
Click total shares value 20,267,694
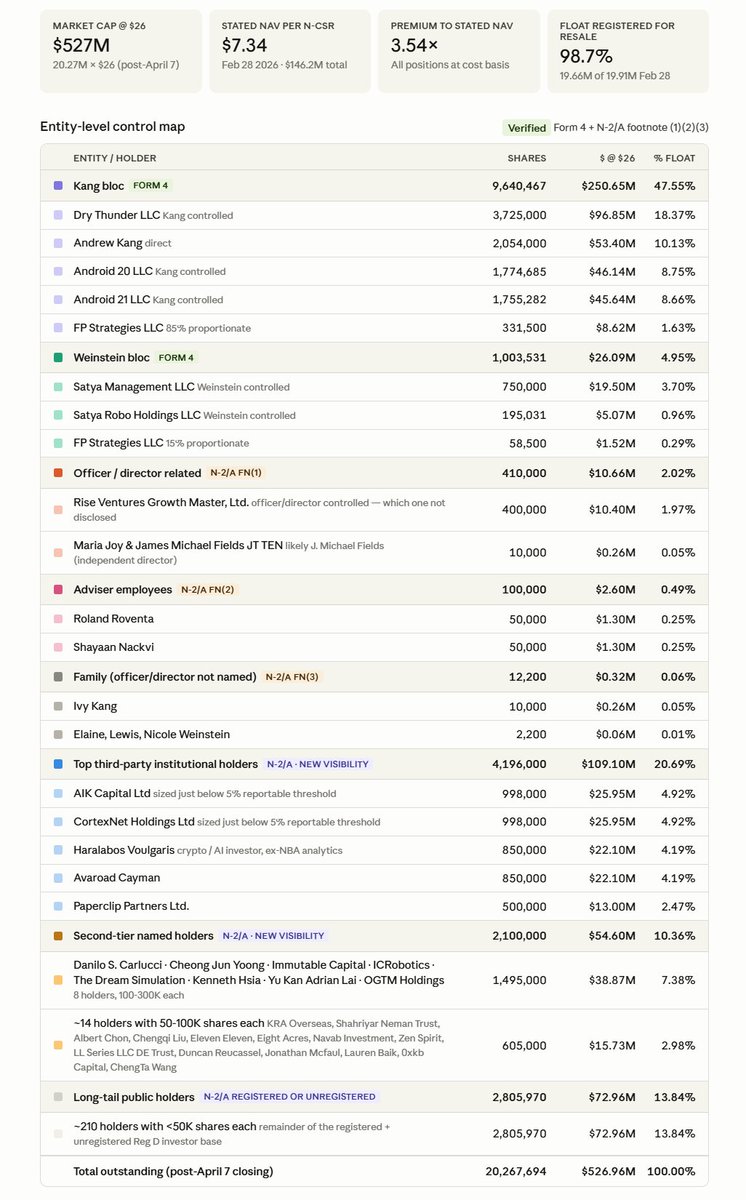pos(516,1170)
